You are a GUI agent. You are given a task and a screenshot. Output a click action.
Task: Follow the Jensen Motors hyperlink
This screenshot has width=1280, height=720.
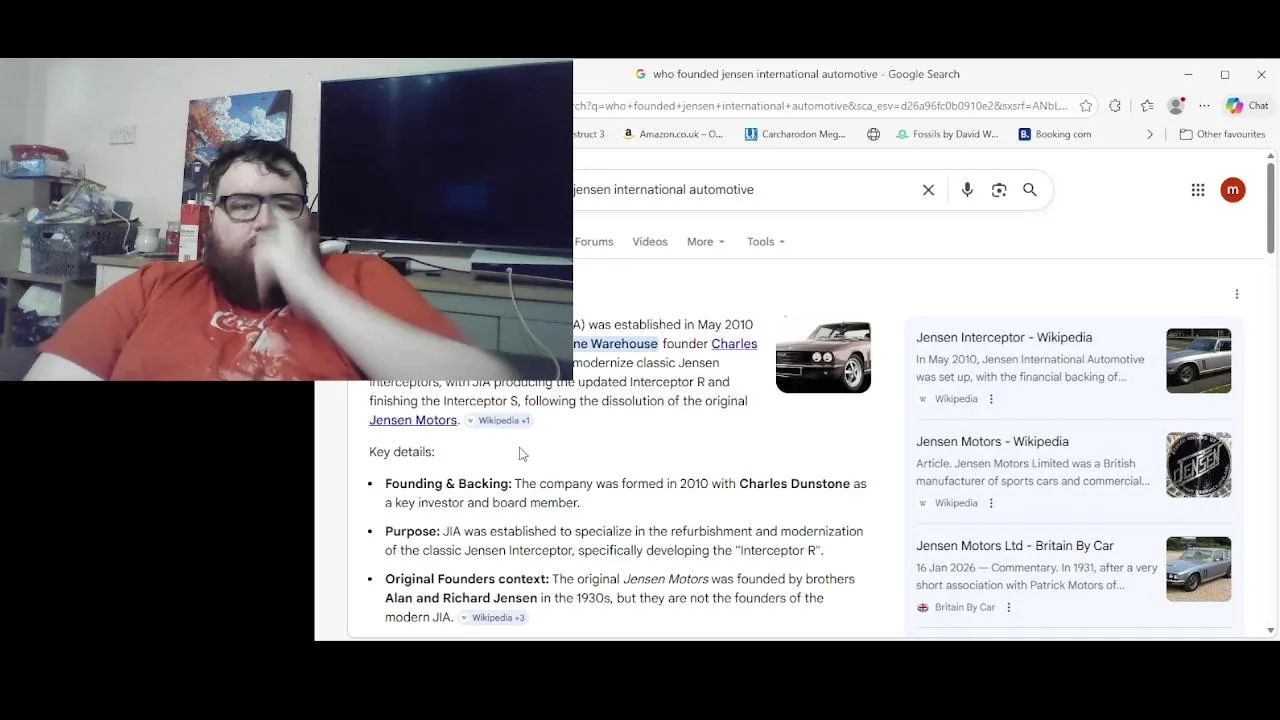pyautogui.click(x=413, y=420)
